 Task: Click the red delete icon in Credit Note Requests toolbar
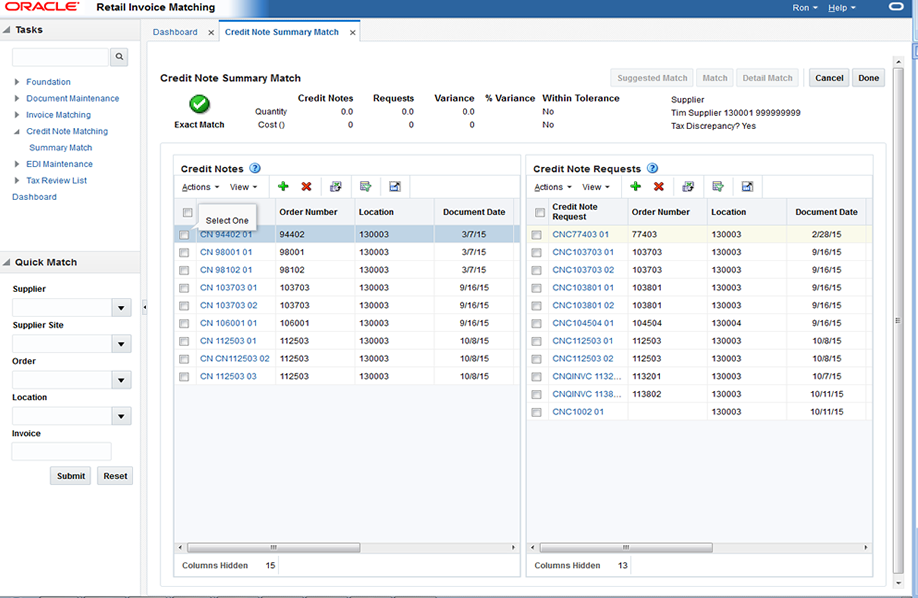point(659,187)
